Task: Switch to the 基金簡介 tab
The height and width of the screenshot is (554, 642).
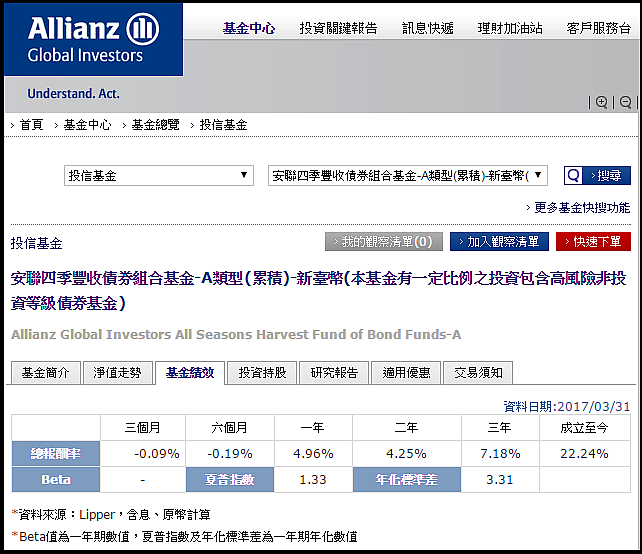Action: click(46, 373)
